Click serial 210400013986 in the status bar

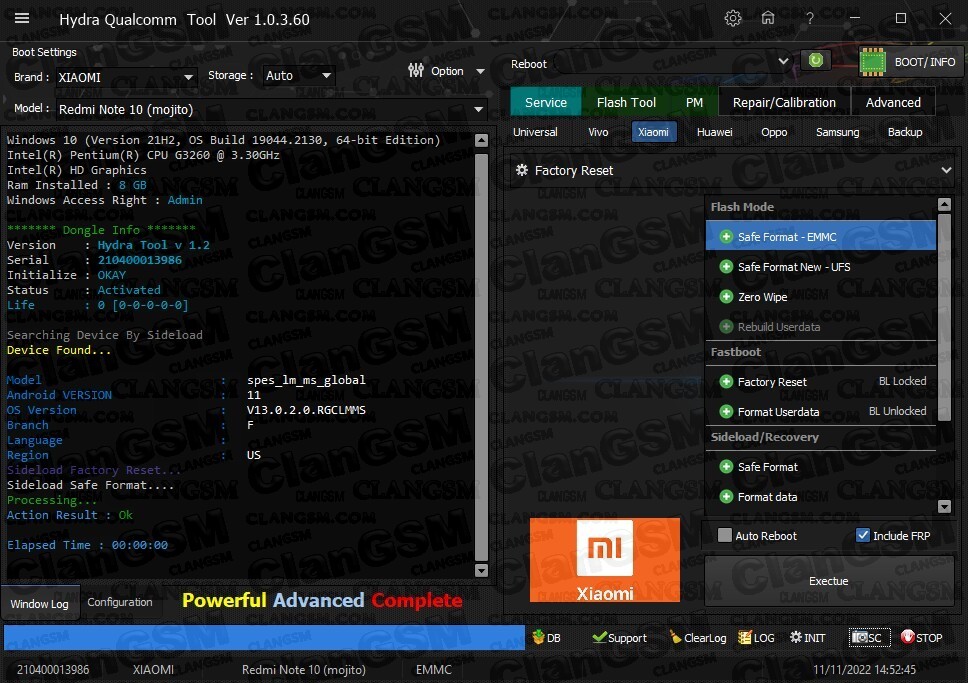[53, 669]
